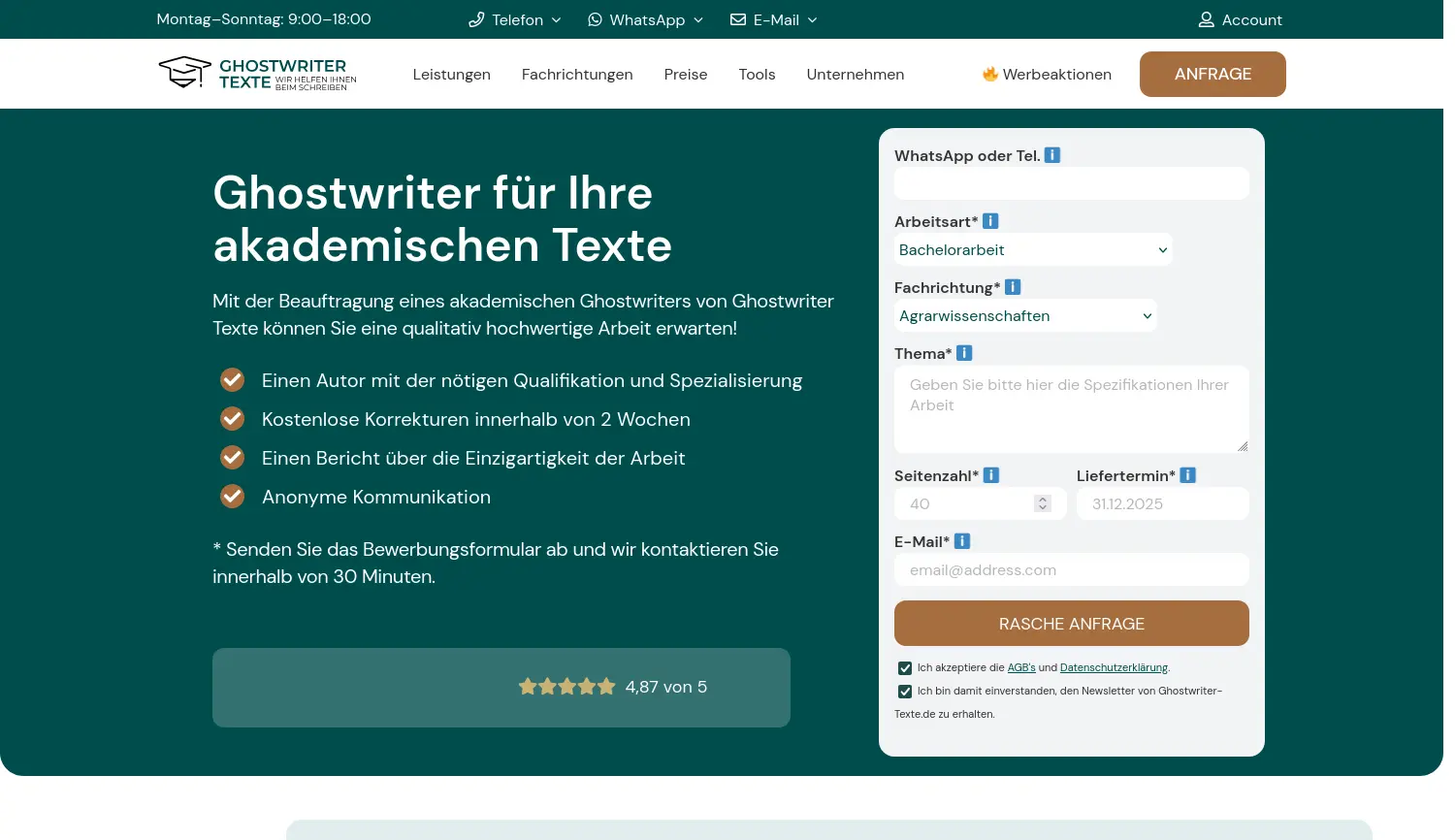Viewport: 1455px width, 840px height.
Task: Expand the E-Mail chevron in the top bar
Action: coord(813,19)
